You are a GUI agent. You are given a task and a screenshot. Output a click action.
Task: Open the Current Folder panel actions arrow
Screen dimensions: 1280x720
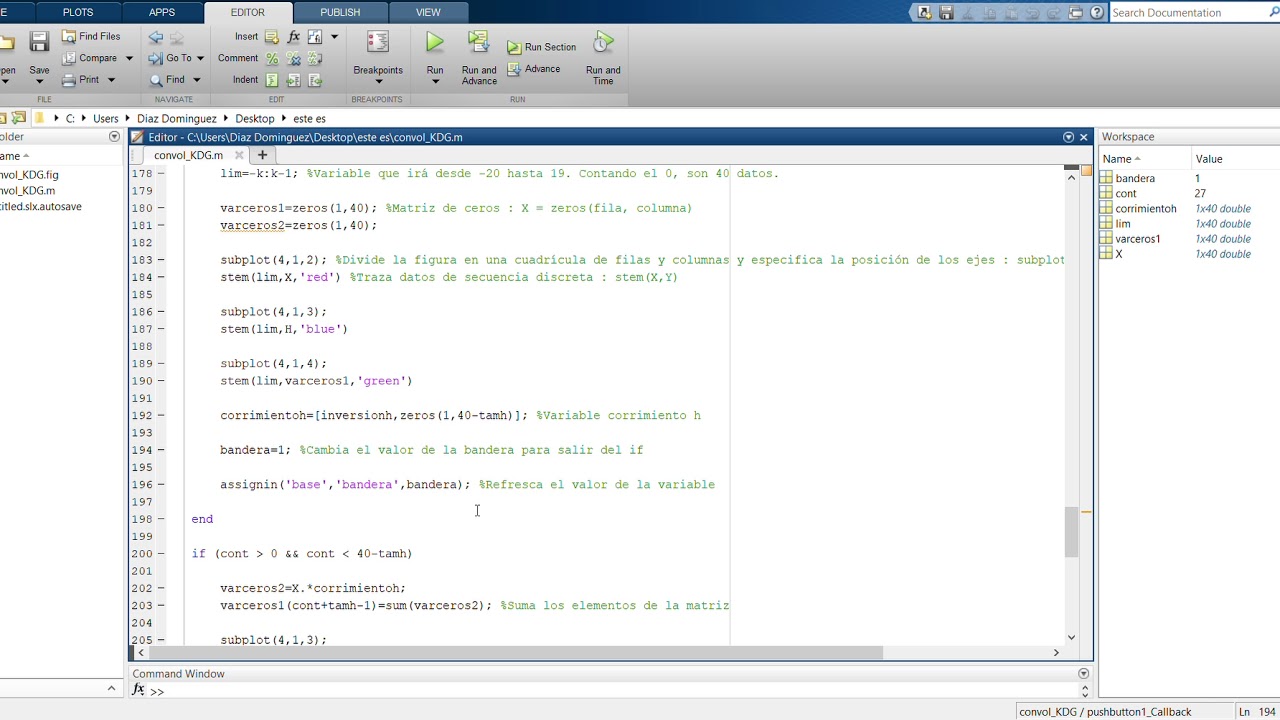tap(114, 137)
